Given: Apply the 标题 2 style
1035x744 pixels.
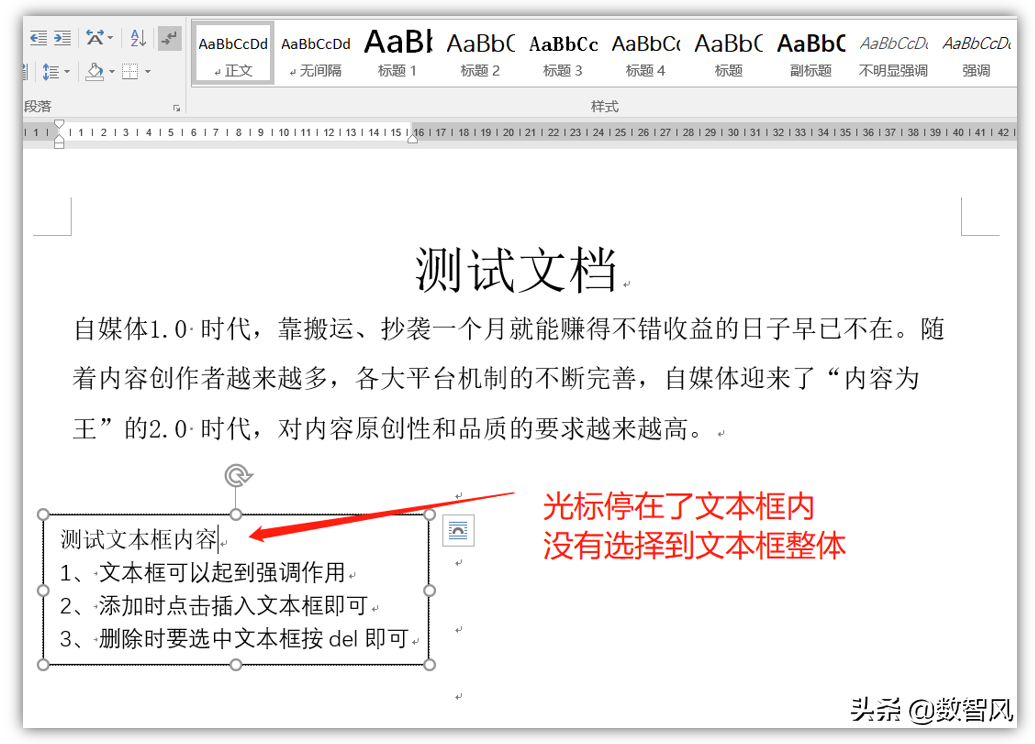Looking at the screenshot, I should [x=481, y=53].
